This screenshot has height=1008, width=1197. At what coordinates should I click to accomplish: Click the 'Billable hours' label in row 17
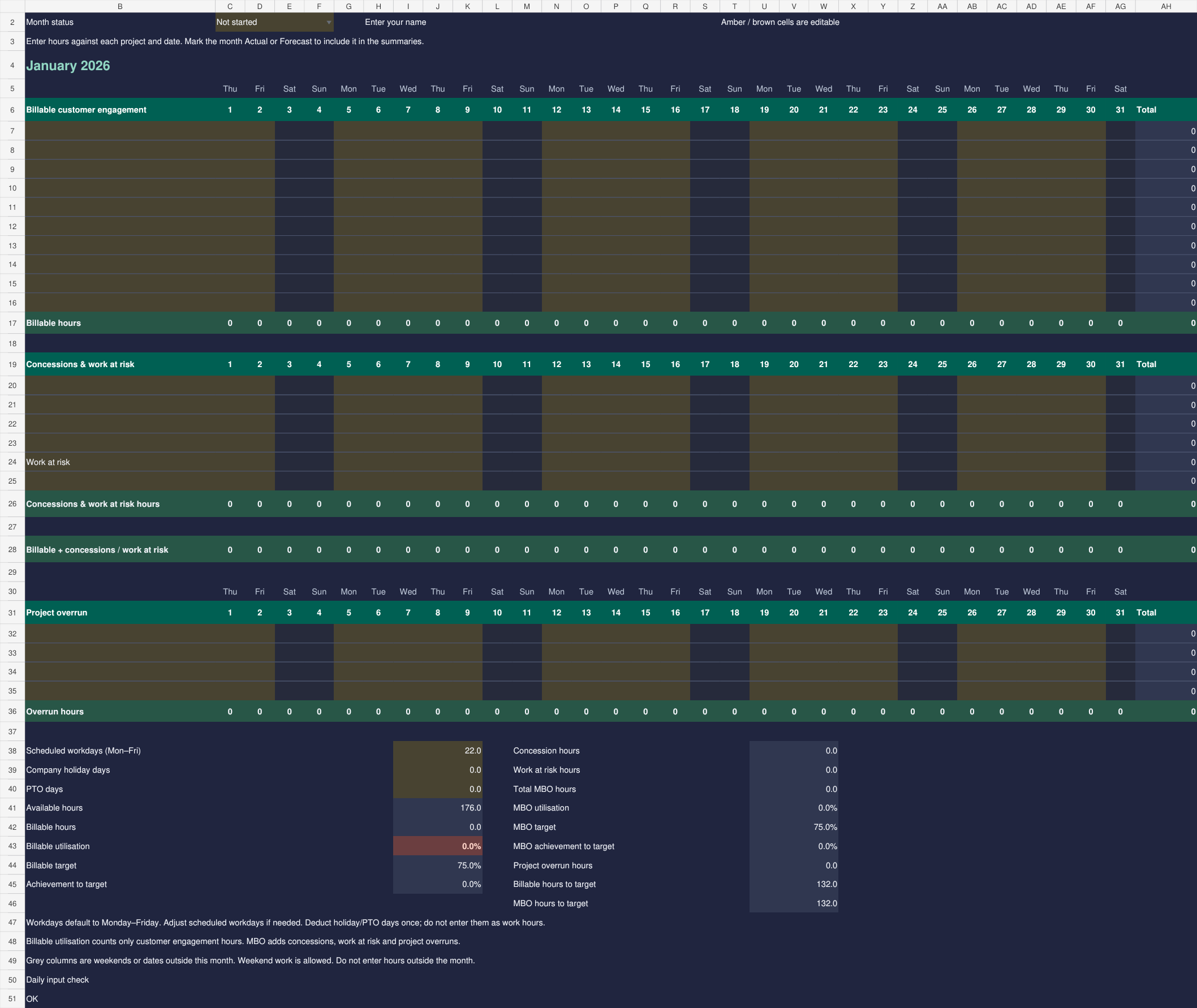pos(54,323)
